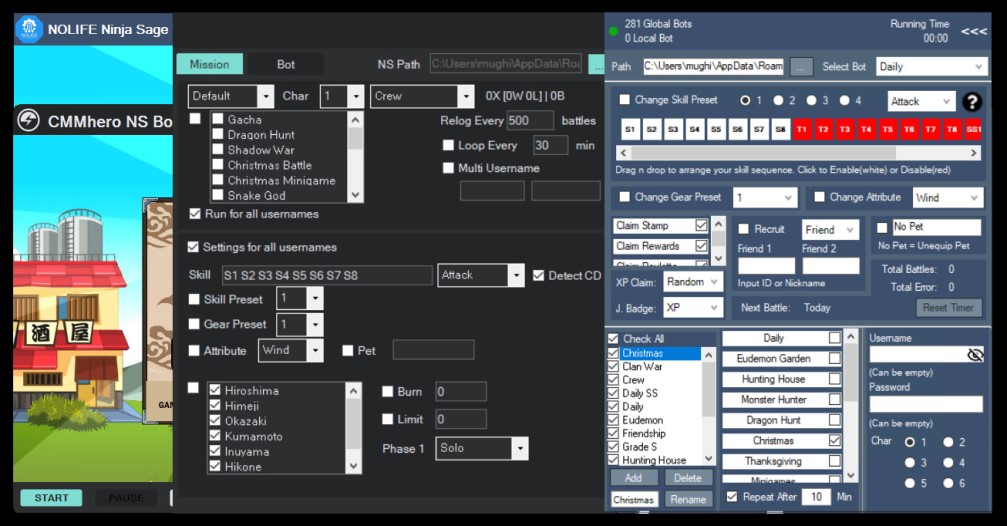Check the Gacha mission checkbox
This screenshot has width=1007, height=526.
click(x=218, y=119)
